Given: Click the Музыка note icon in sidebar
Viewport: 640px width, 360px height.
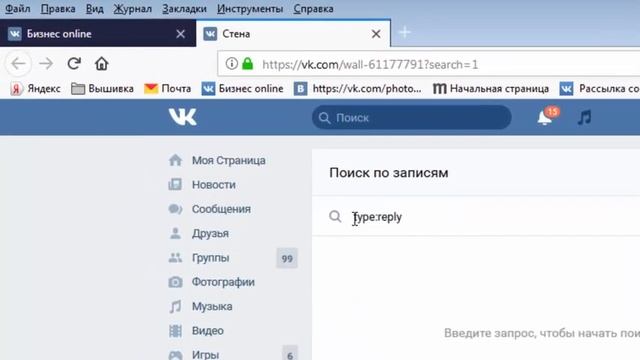Looking at the screenshot, I should [176, 306].
